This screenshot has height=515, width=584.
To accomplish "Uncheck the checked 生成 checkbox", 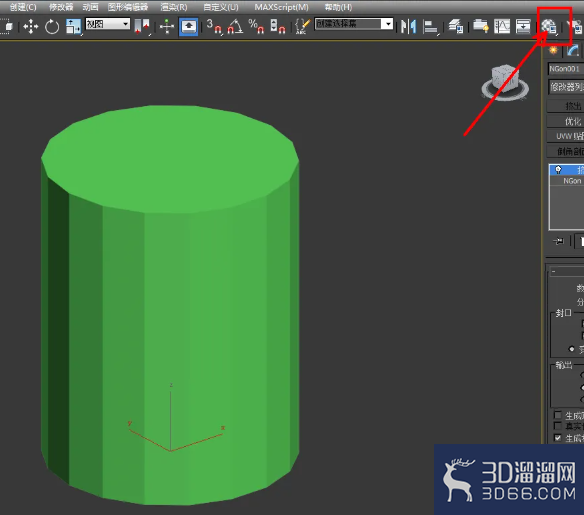I will [x=558, y=438].
